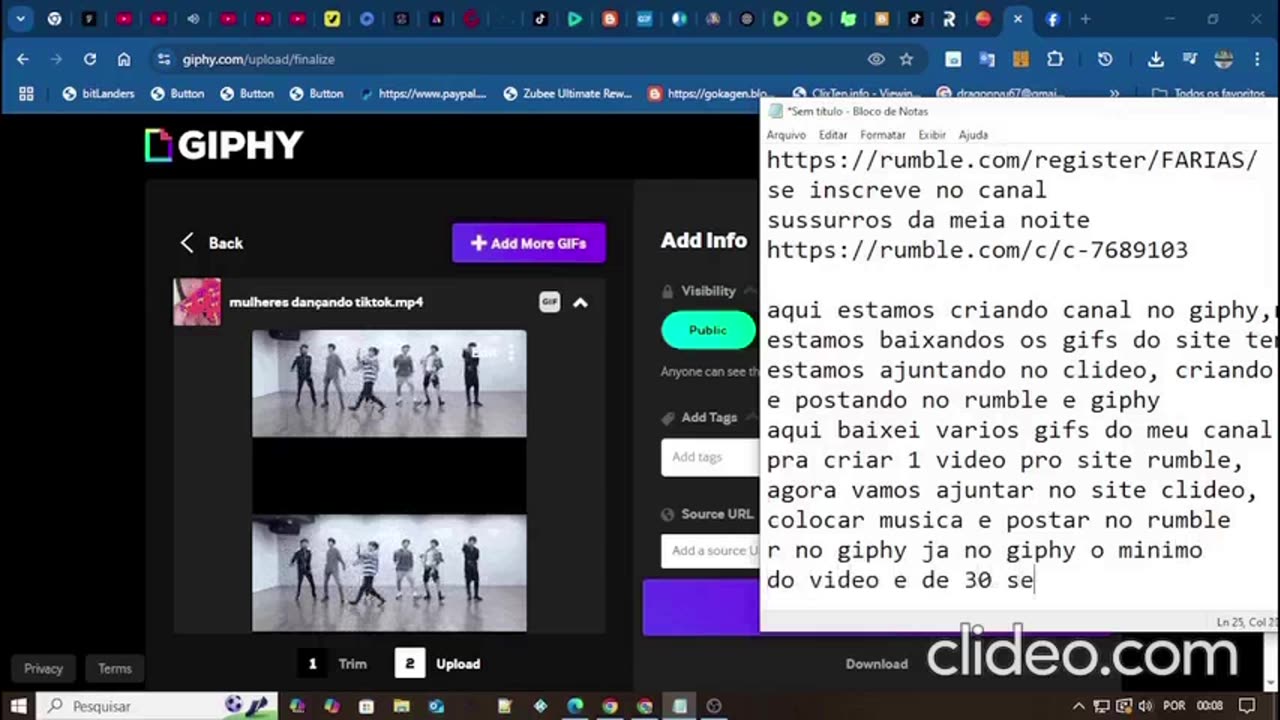Open the extensions puzzle icon

(x=1055, y=59)
